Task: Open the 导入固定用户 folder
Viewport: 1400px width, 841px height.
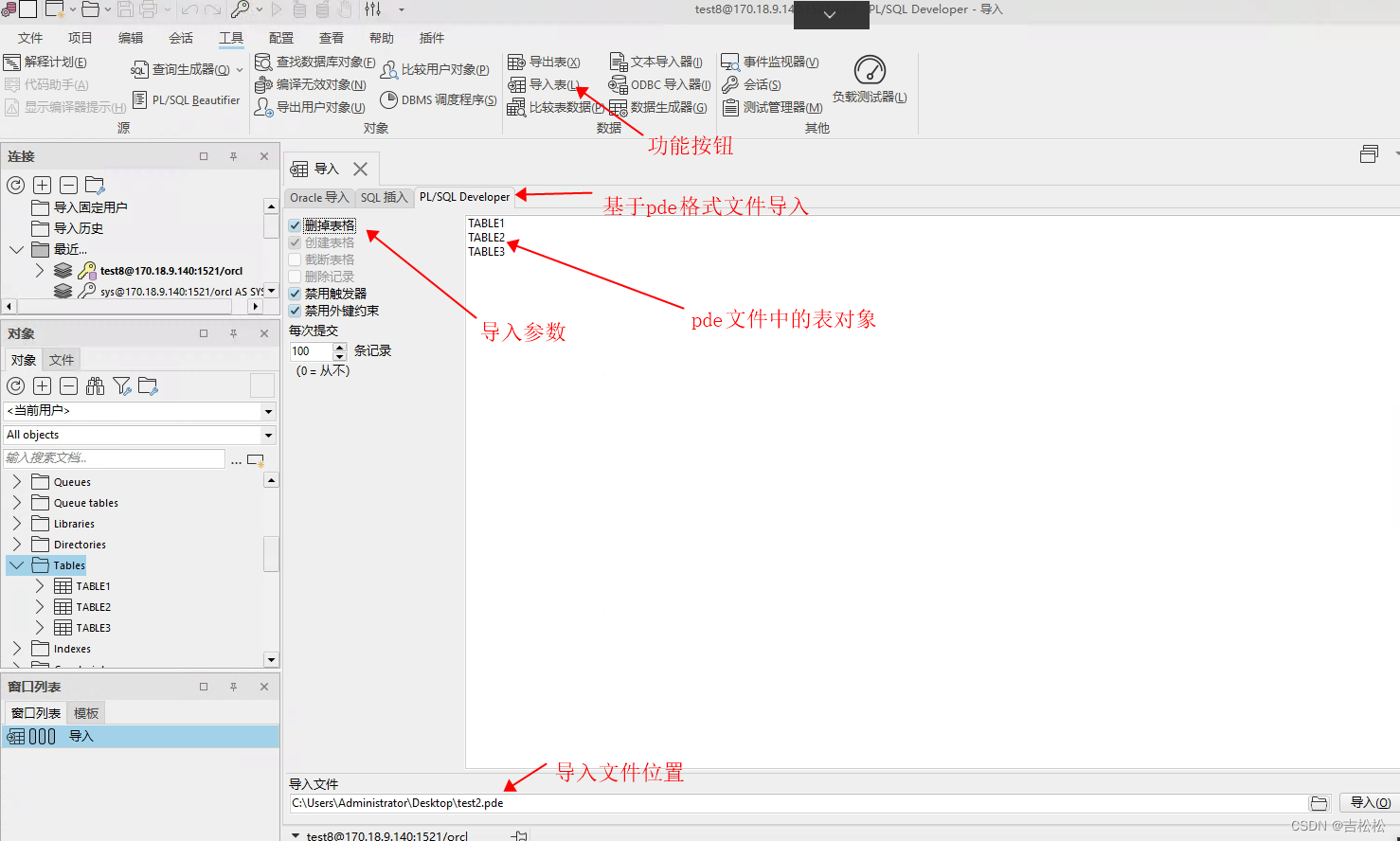Action: pyautogui.click(x=90, y=207)
